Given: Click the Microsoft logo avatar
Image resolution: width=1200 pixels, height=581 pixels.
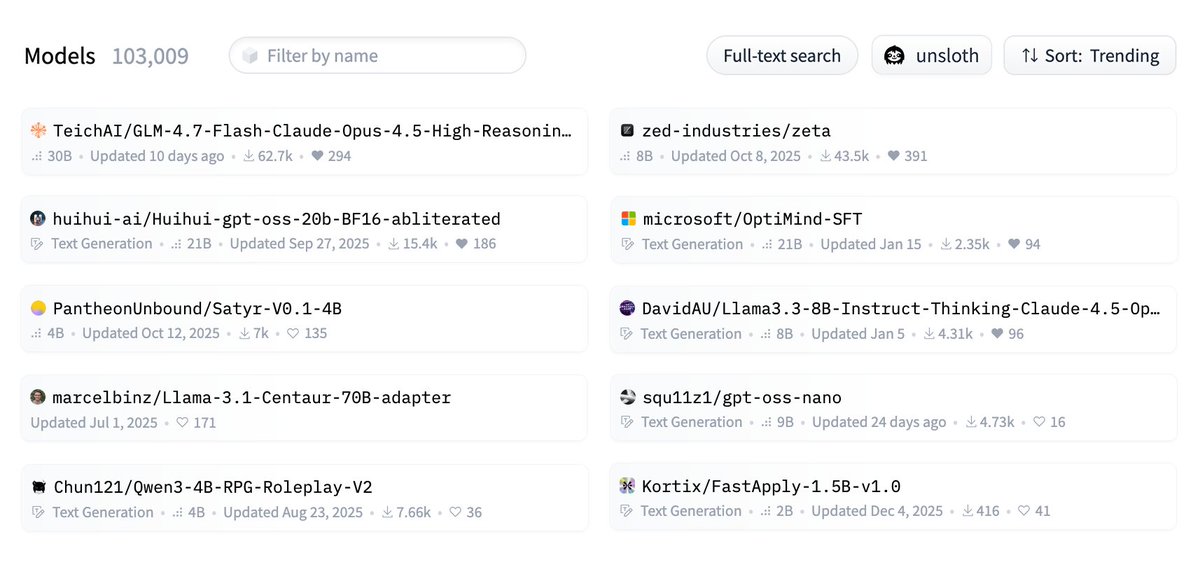Looking at the screenshot, I should pyautogui.click(x=628, y=218).
